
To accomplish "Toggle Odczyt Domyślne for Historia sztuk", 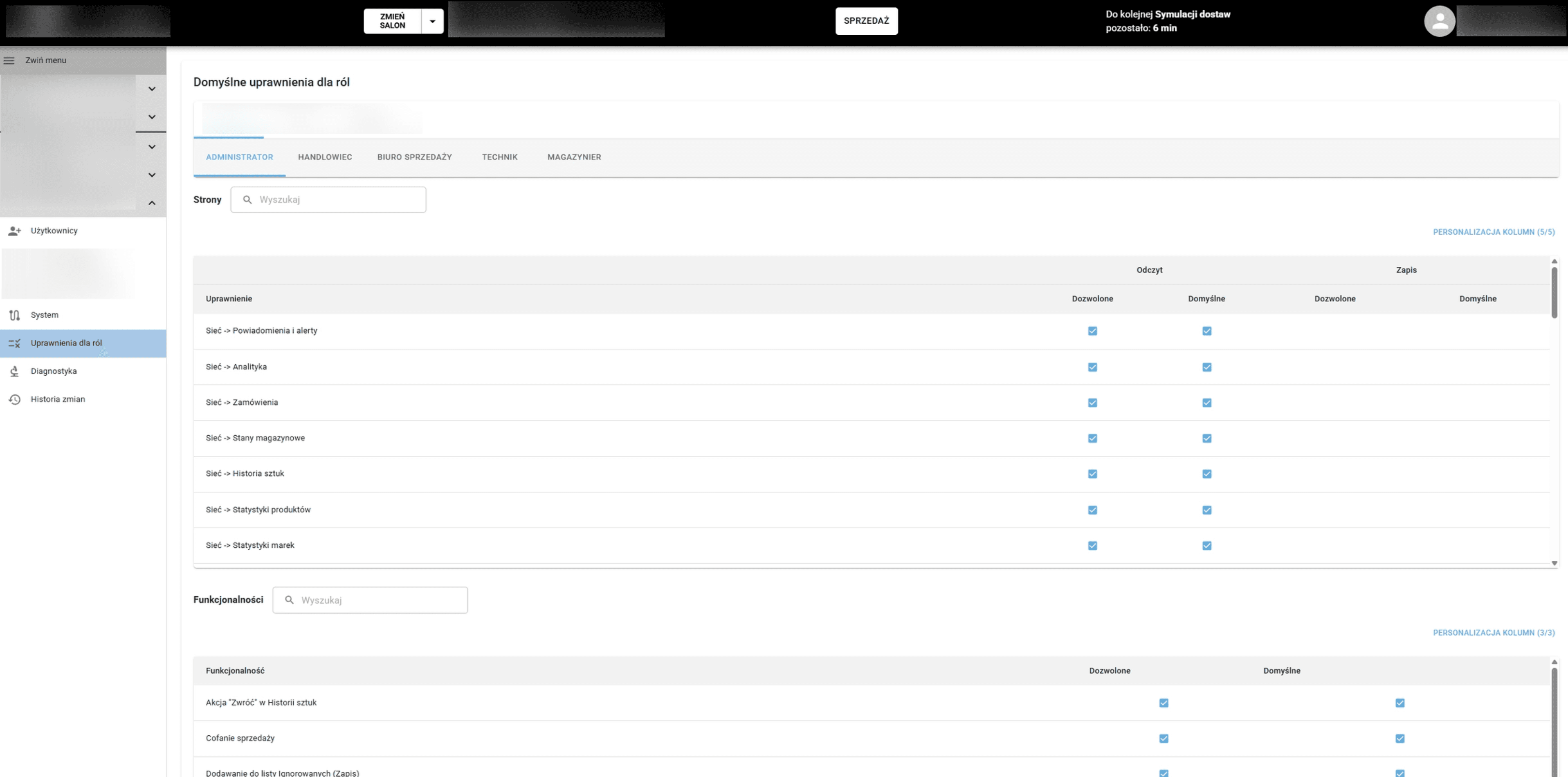I will point(1206,474).
